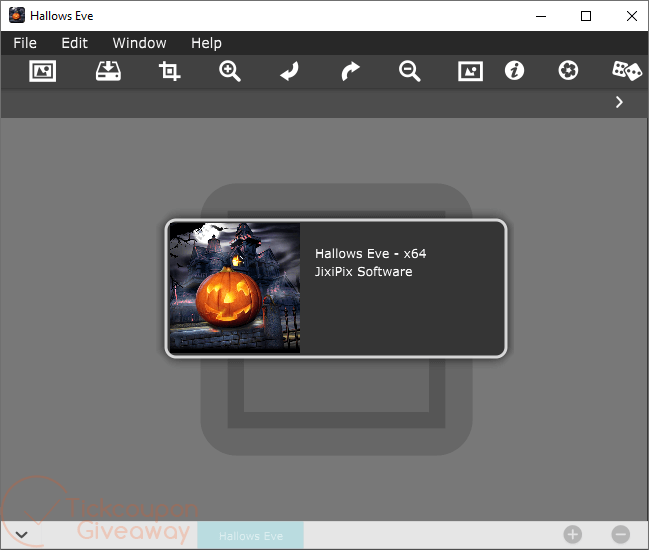649x550 pixels.
Task: Select the Crop tool
Action: (169, 71)
